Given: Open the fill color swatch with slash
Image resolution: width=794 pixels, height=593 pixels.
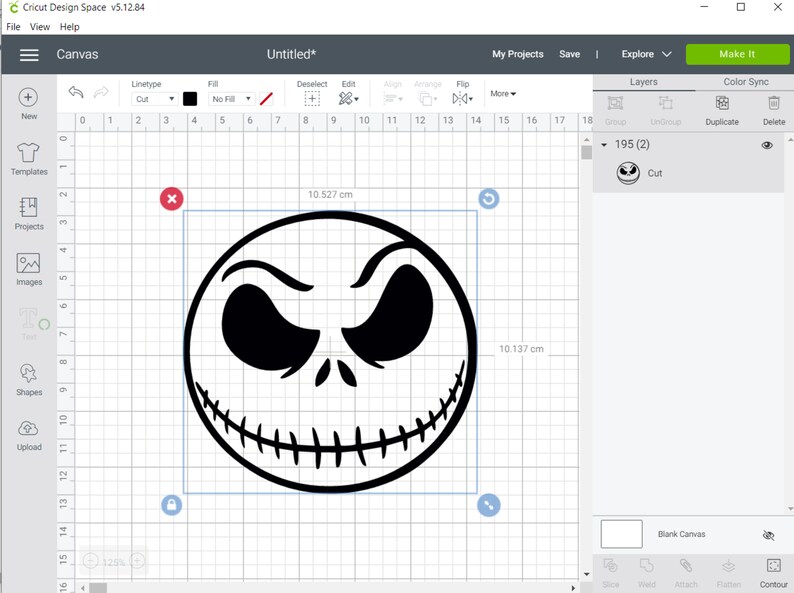Looking at the screenshot, I should (x=266, y=99).
